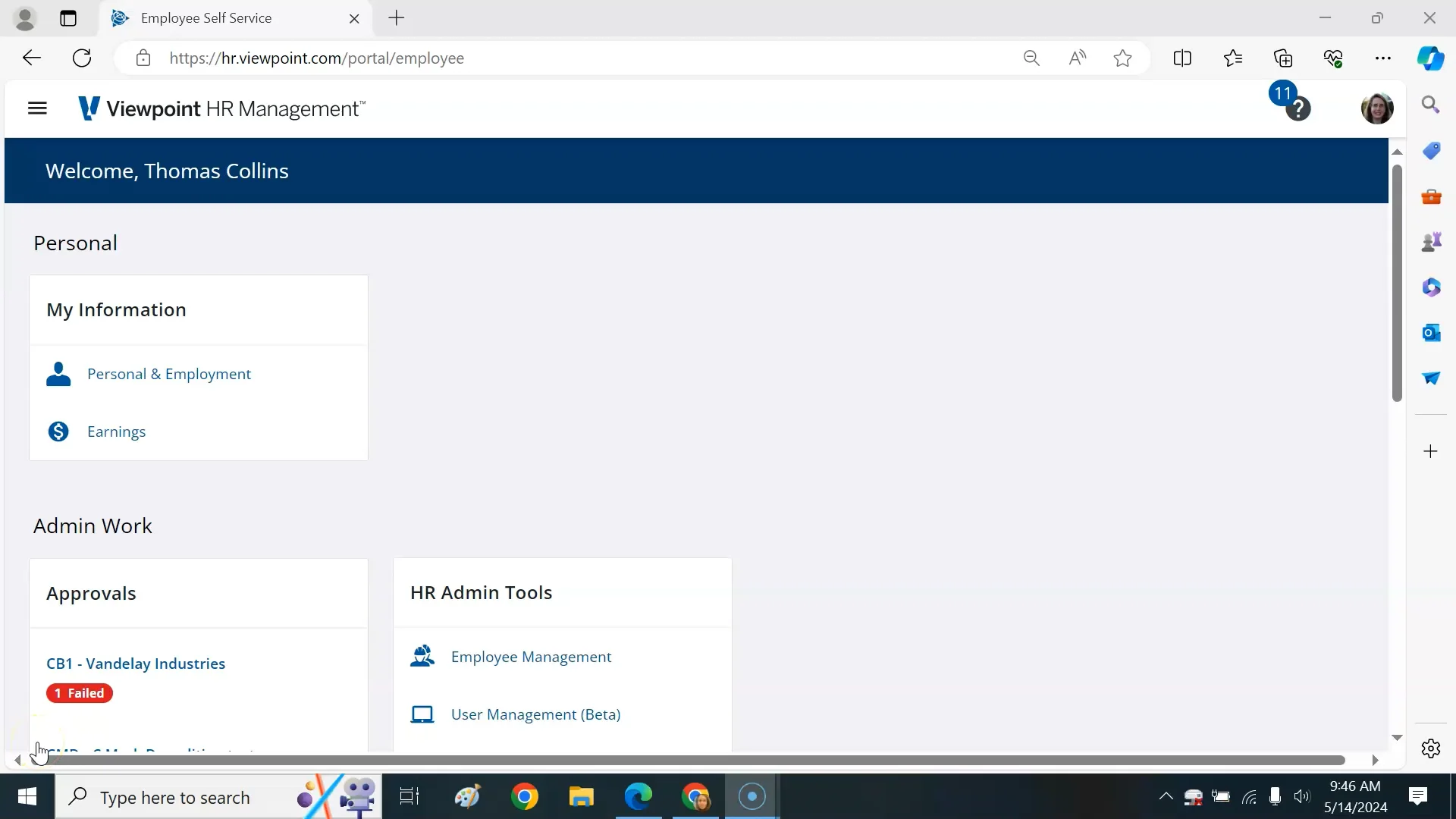Launch Google Chrome from taskbar
Image resolution: width=1456 pixels, height=819 pixels.
524,797
